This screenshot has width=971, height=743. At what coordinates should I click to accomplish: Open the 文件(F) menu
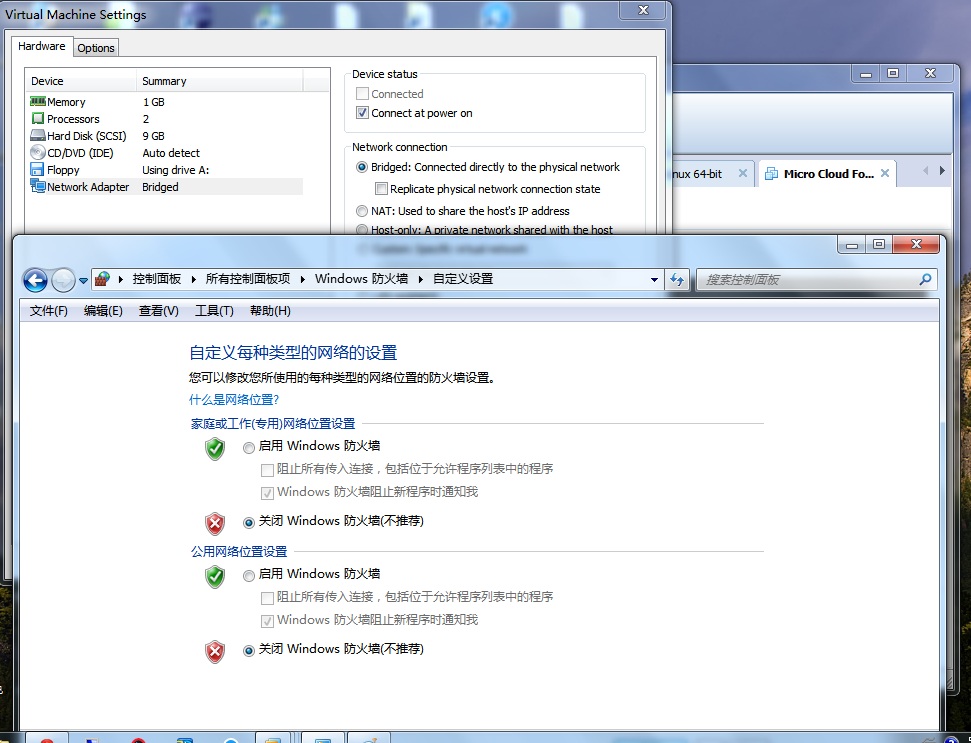pos(49,311)
